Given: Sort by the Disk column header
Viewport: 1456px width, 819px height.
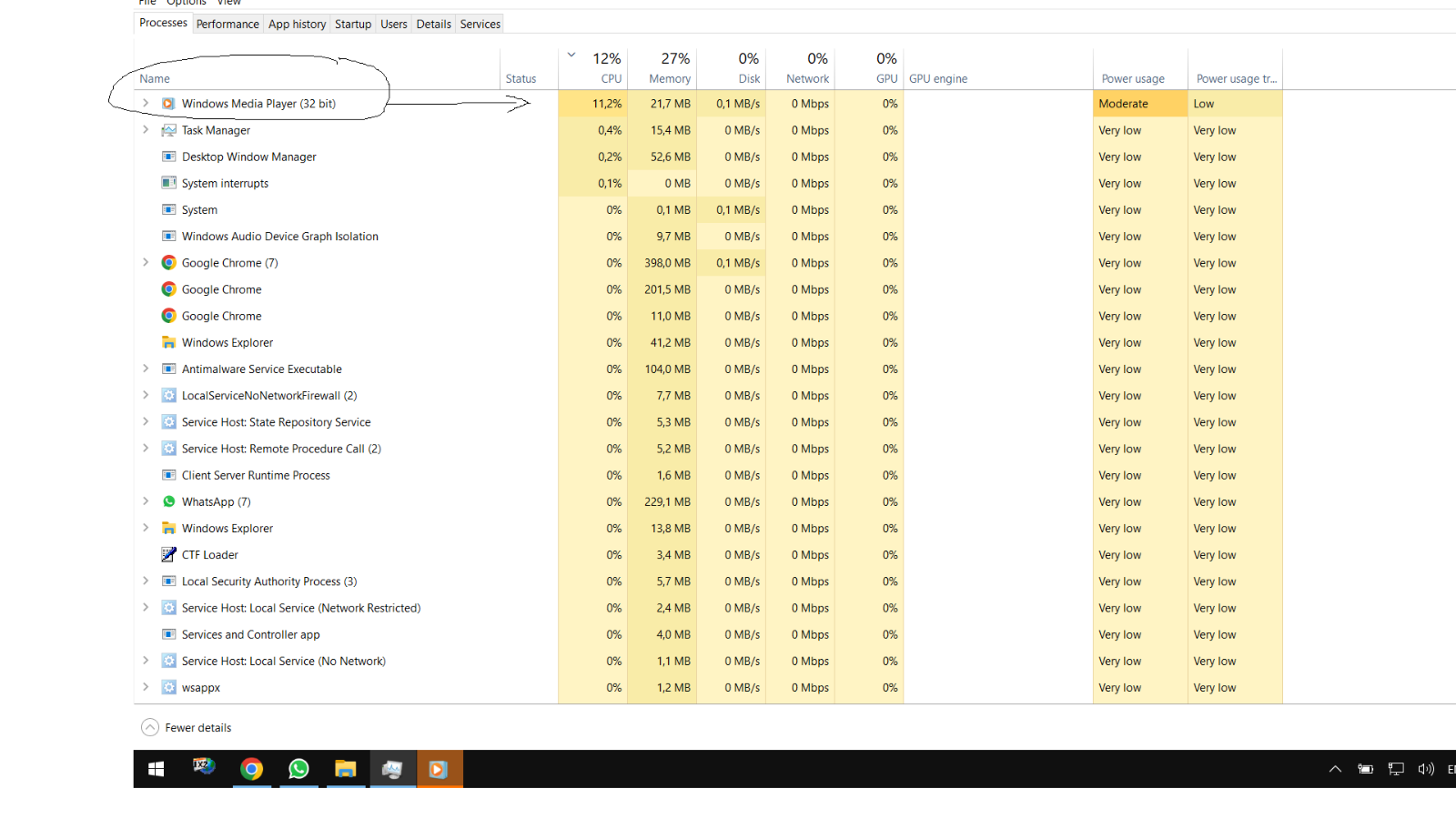Looking at the screenshot, I should [732, 69].
